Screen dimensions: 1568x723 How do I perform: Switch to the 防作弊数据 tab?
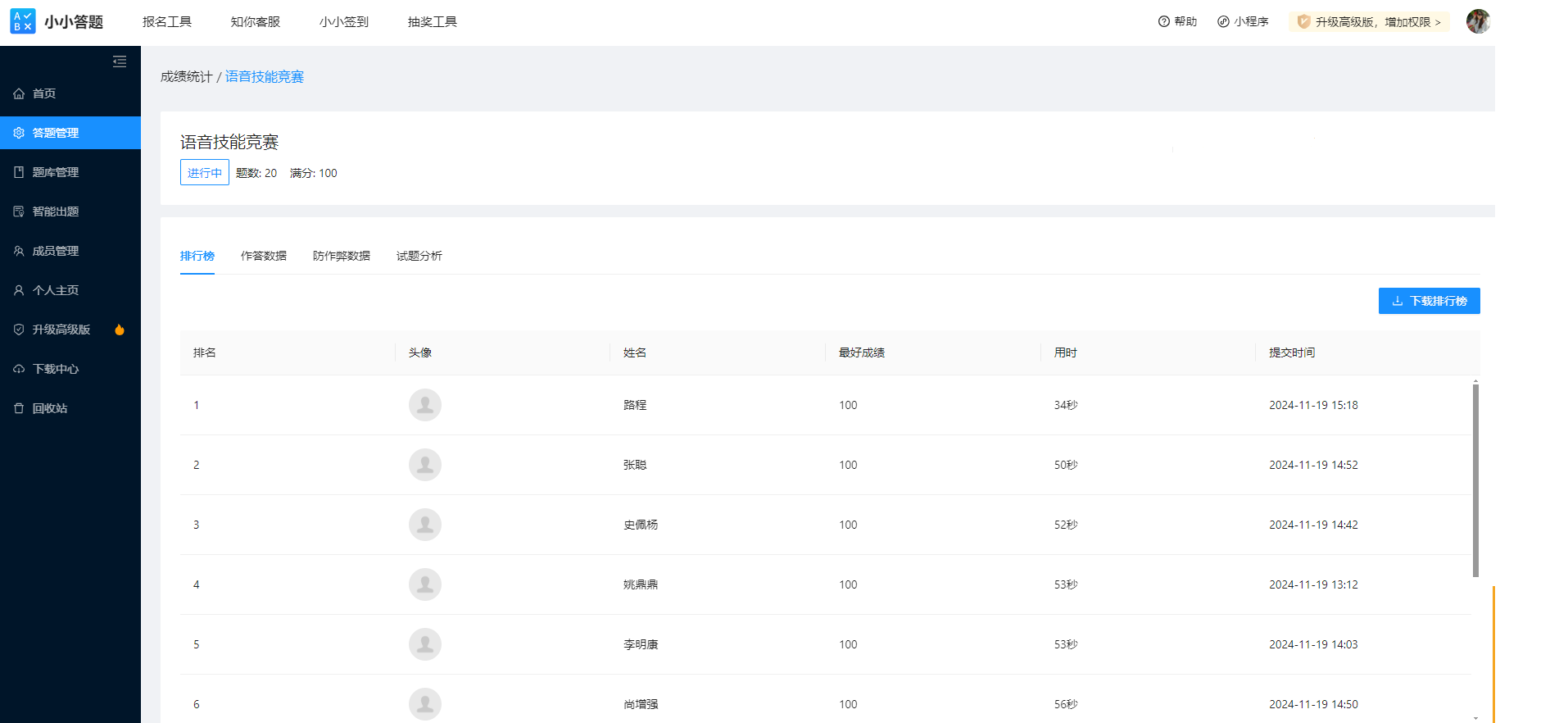click(341, 256)
